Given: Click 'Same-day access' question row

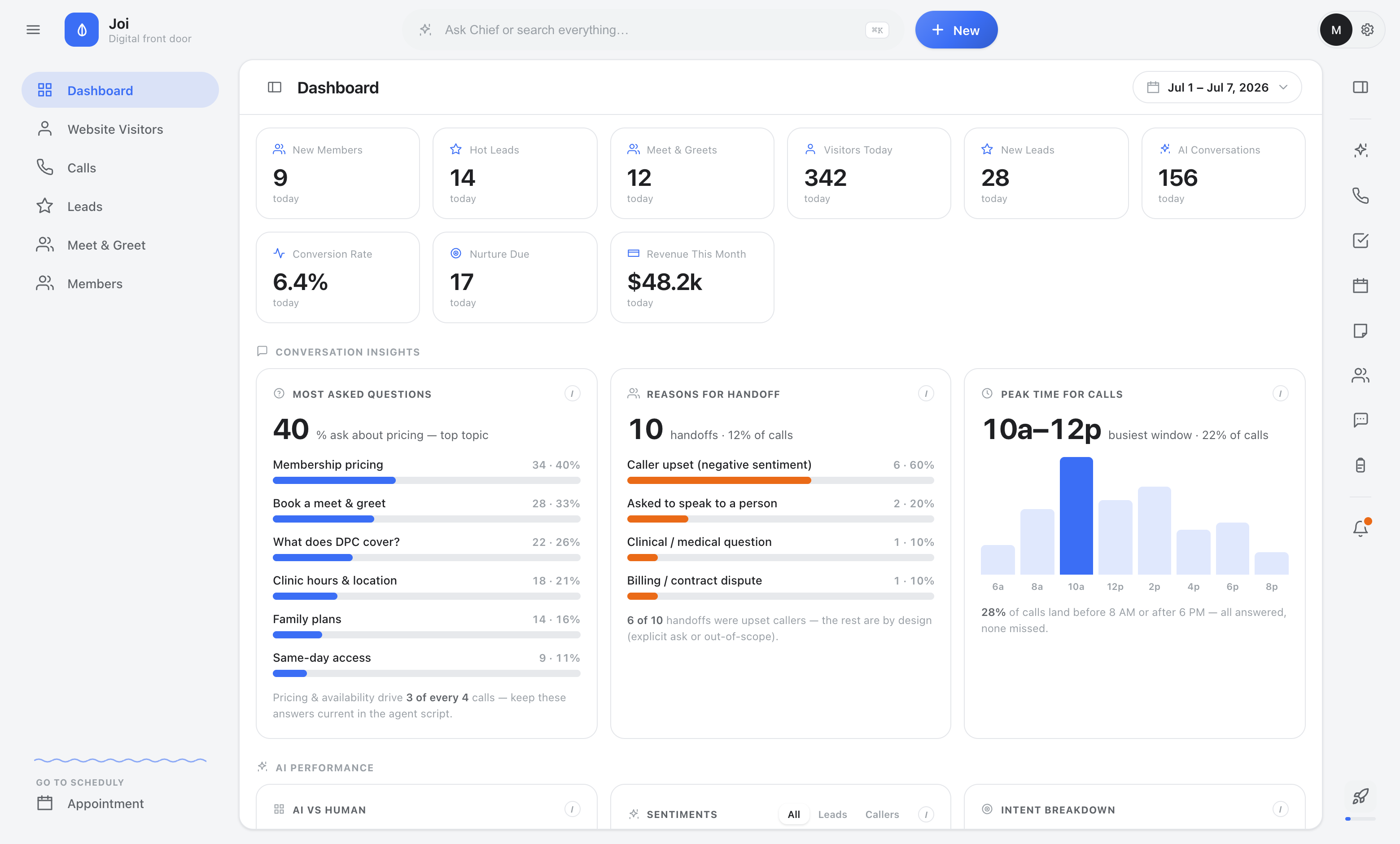Looking at the screenshot, I should click(x=426, y=664).
